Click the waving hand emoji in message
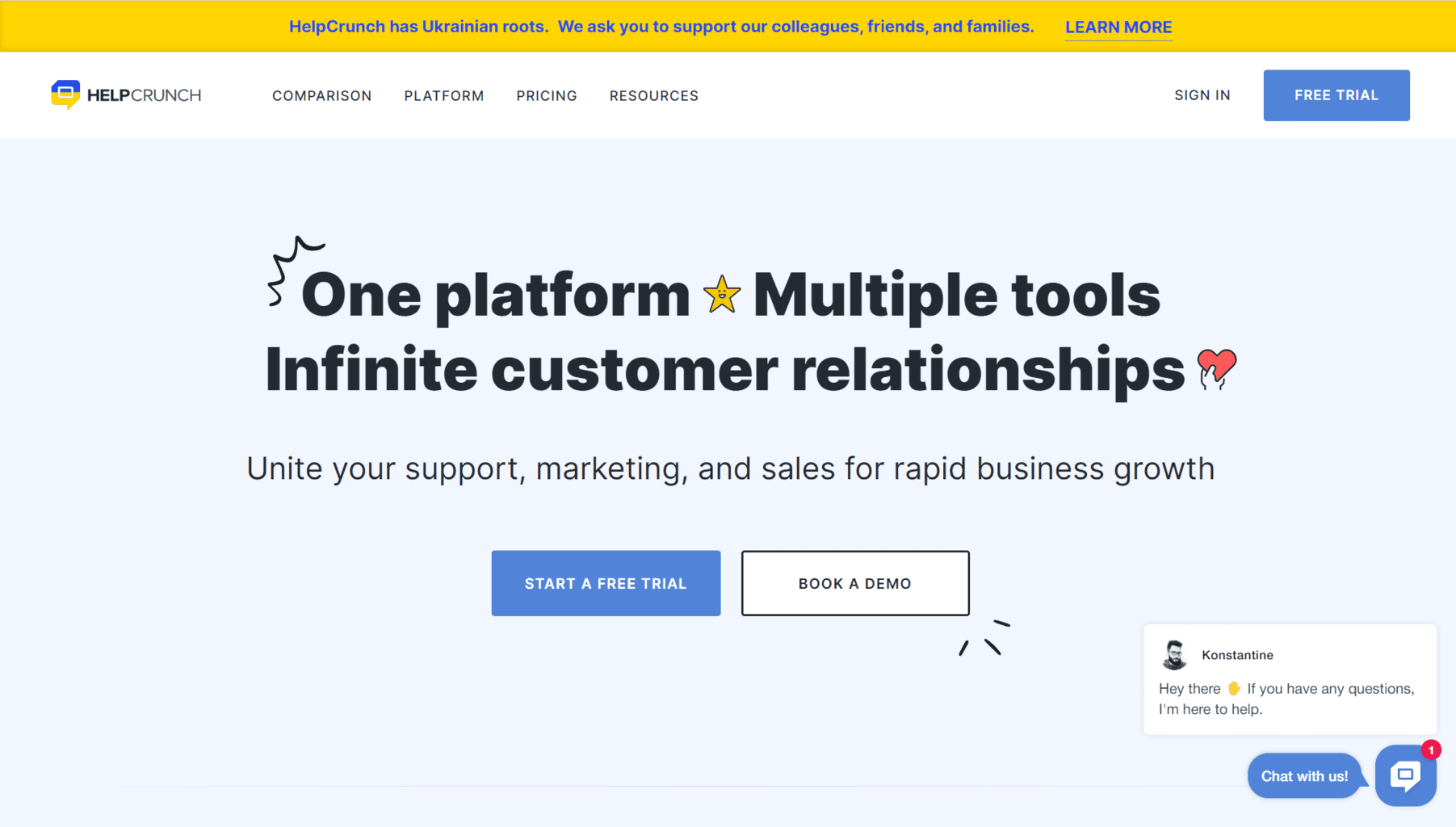The width and height of the screenshot is (1456, 827). (1234, 688)
